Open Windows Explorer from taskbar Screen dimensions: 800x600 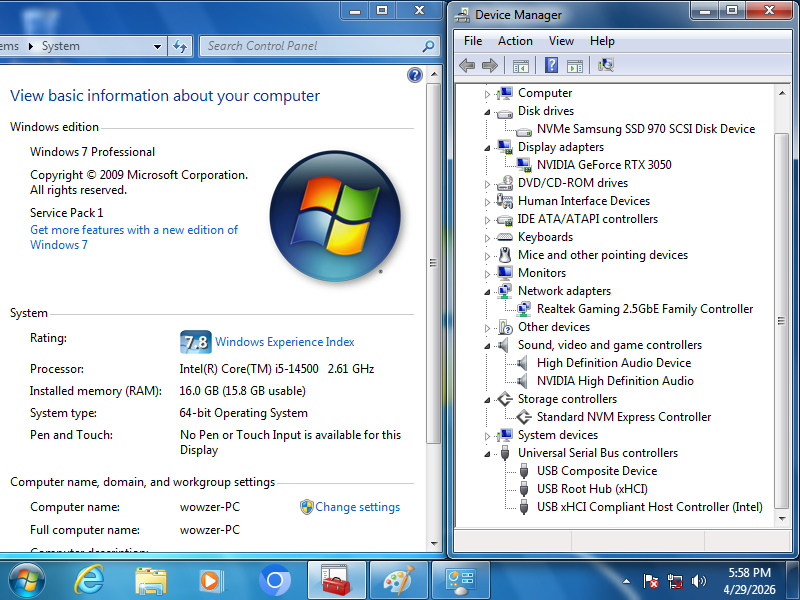point(151,581)
